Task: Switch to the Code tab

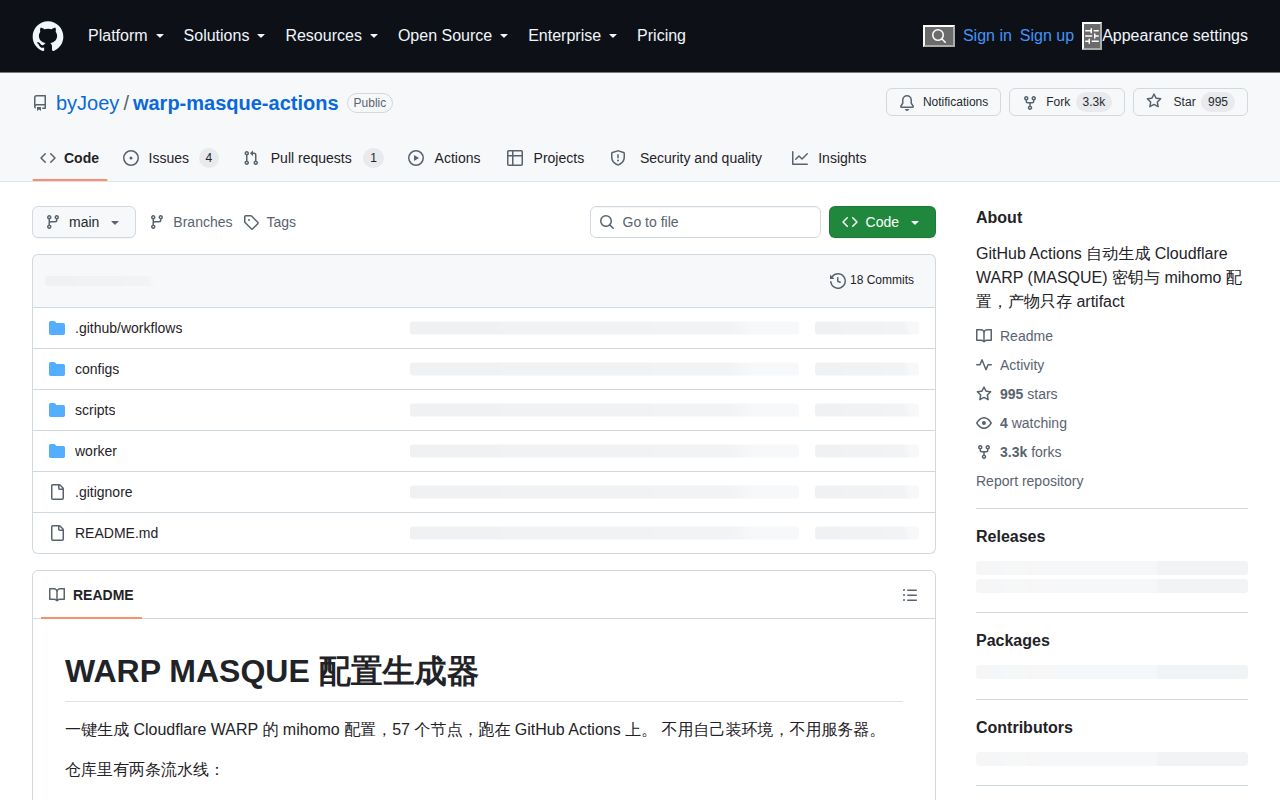Action: point(70,158)
